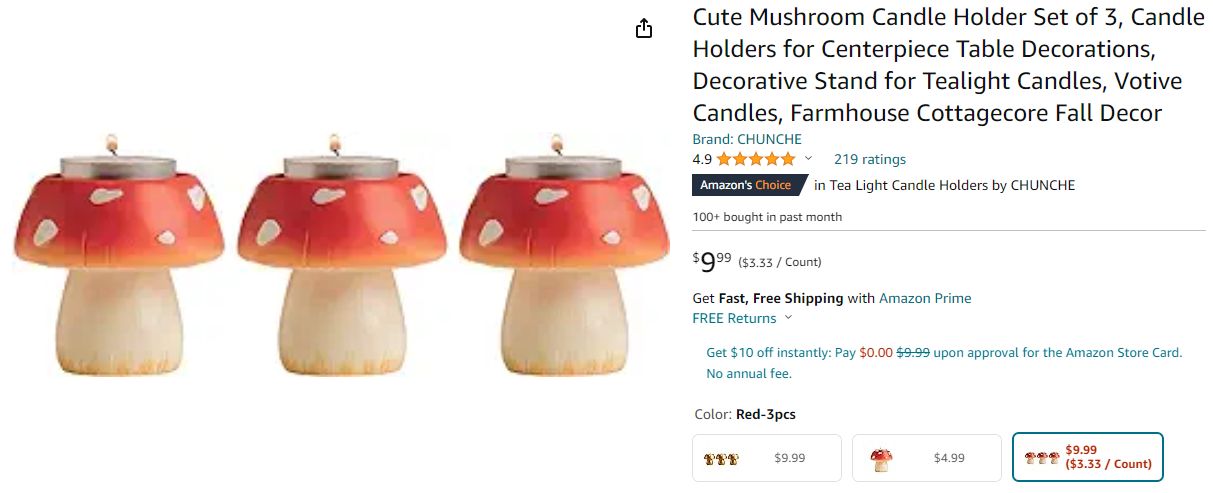Select the brown 3-piece $9.99 color option
Viewport: 1213px width, 493px height.
click(766, 458)
